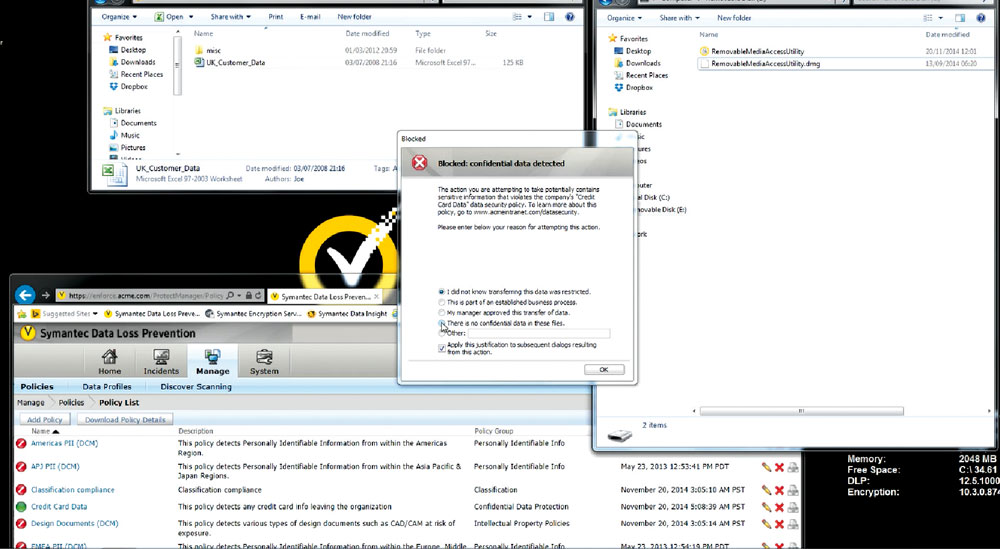Open the System section icon

point(264,362)
